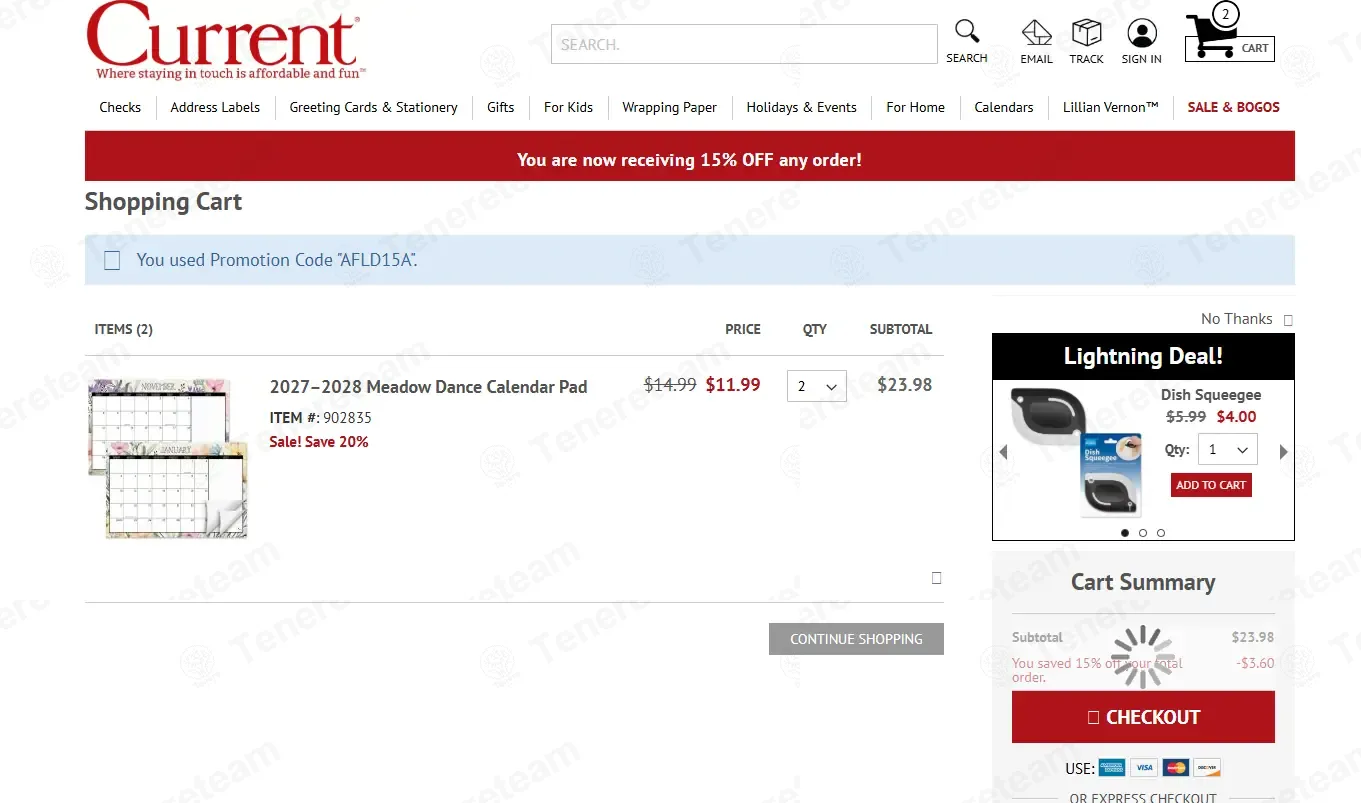Open the Lillian Vernon menu
1361x803 pixels.
point(1110,107)
